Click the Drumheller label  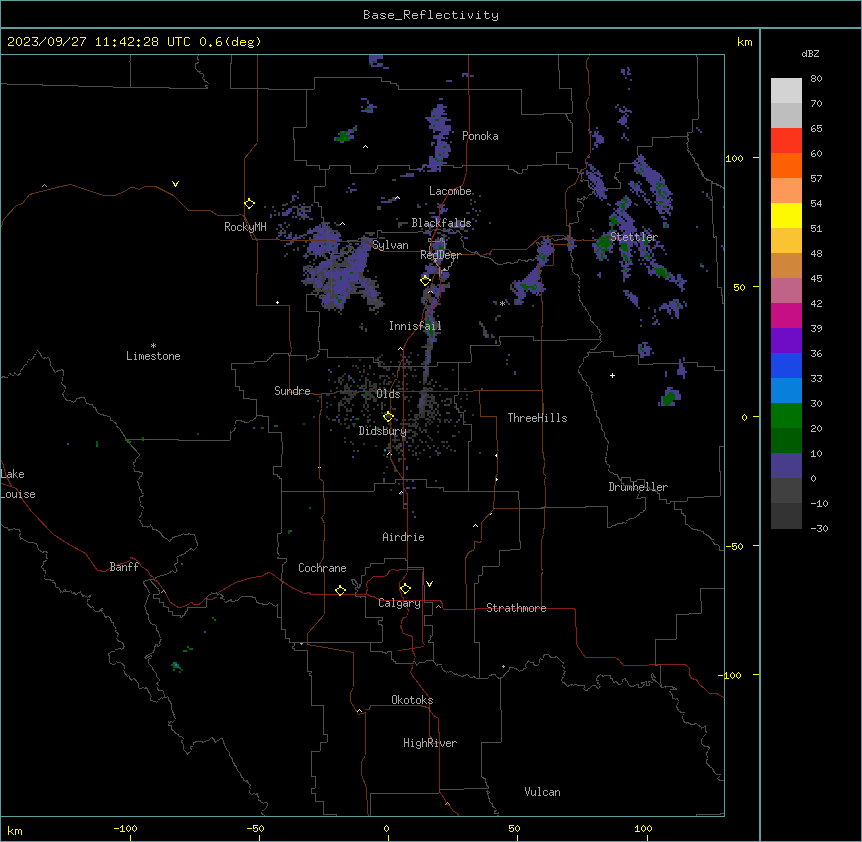[638, 487]
